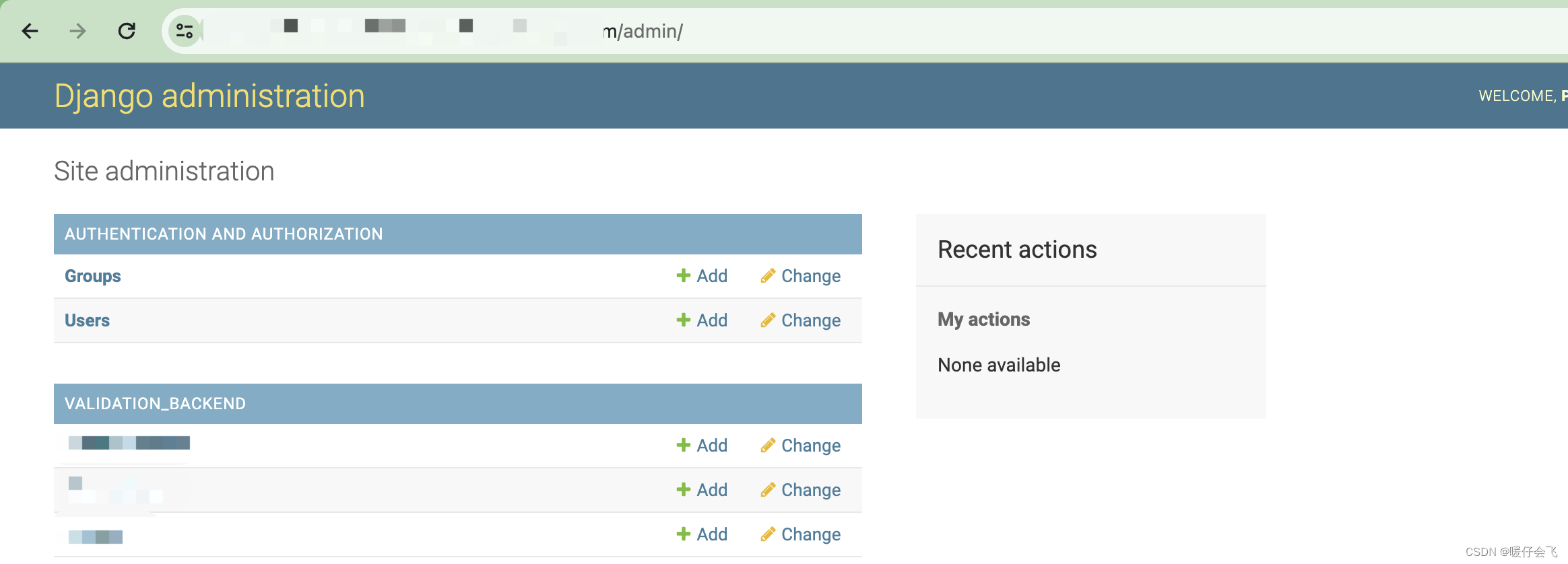This screenshot has height=564, width=1568.
Task: Click the browser forward arrow
Action: coord(78,31)
